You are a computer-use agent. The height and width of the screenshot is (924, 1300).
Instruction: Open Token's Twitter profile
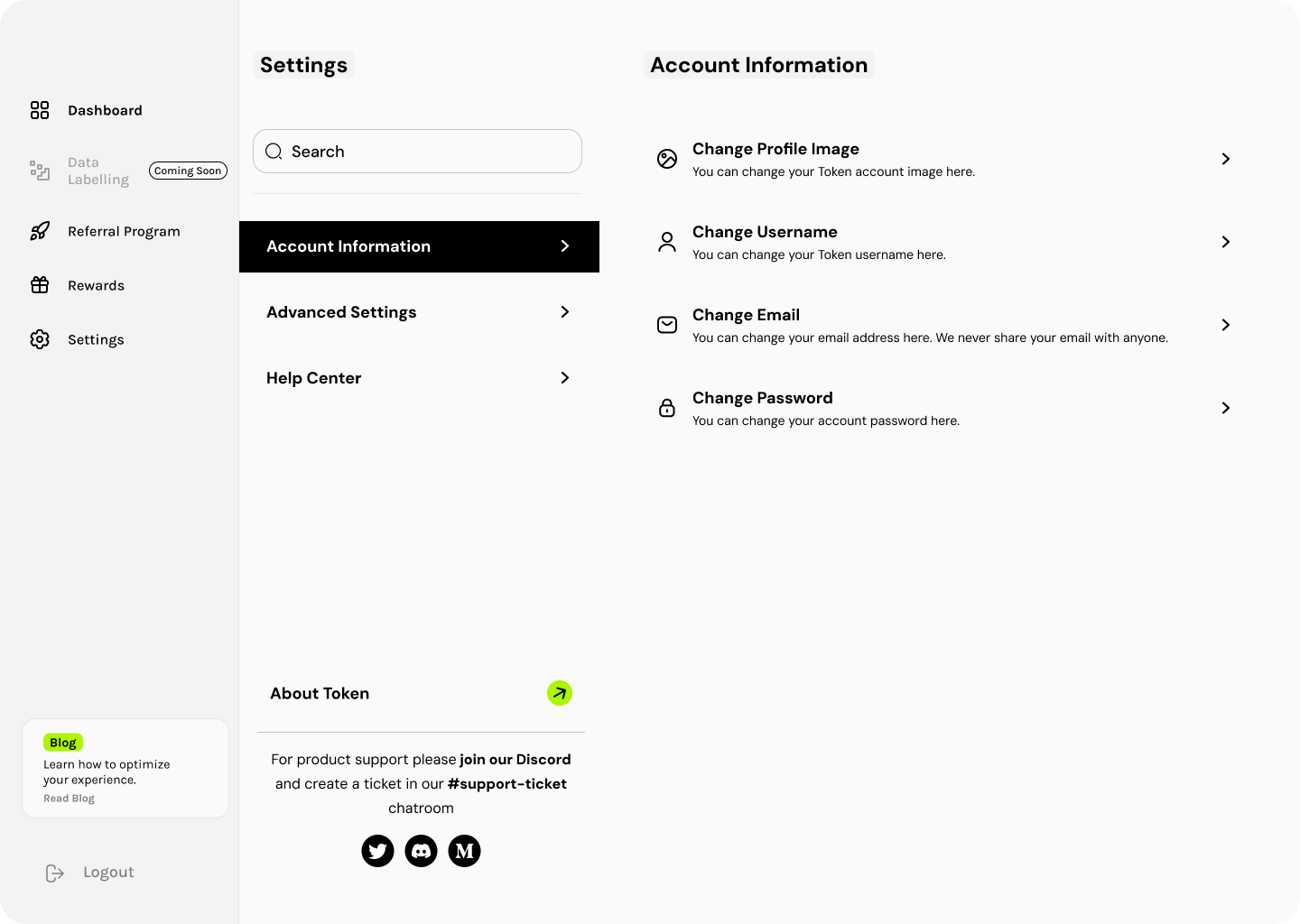click(377, 850)
